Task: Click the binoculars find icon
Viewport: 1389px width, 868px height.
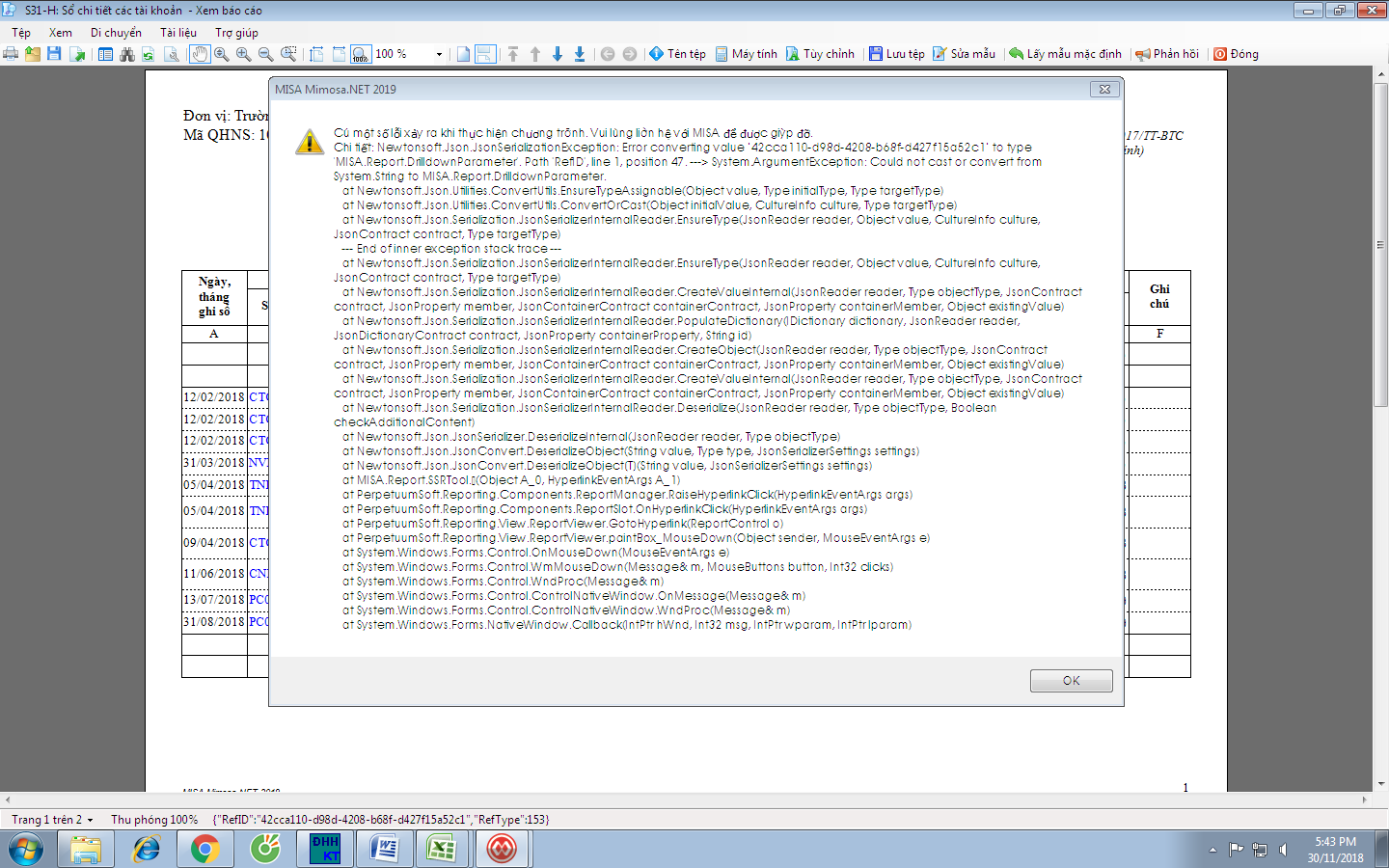Action: (x=126, y=54)
